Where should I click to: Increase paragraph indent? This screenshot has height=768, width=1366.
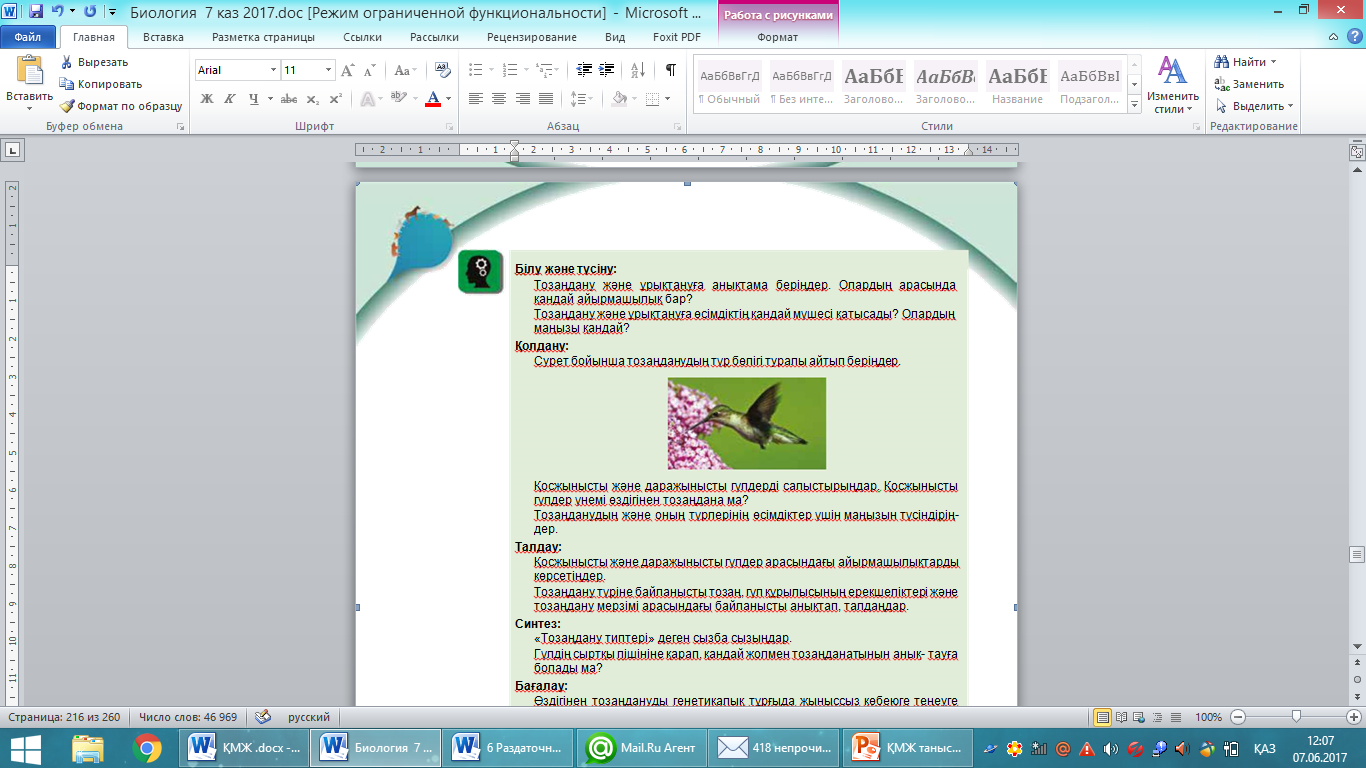607,70
